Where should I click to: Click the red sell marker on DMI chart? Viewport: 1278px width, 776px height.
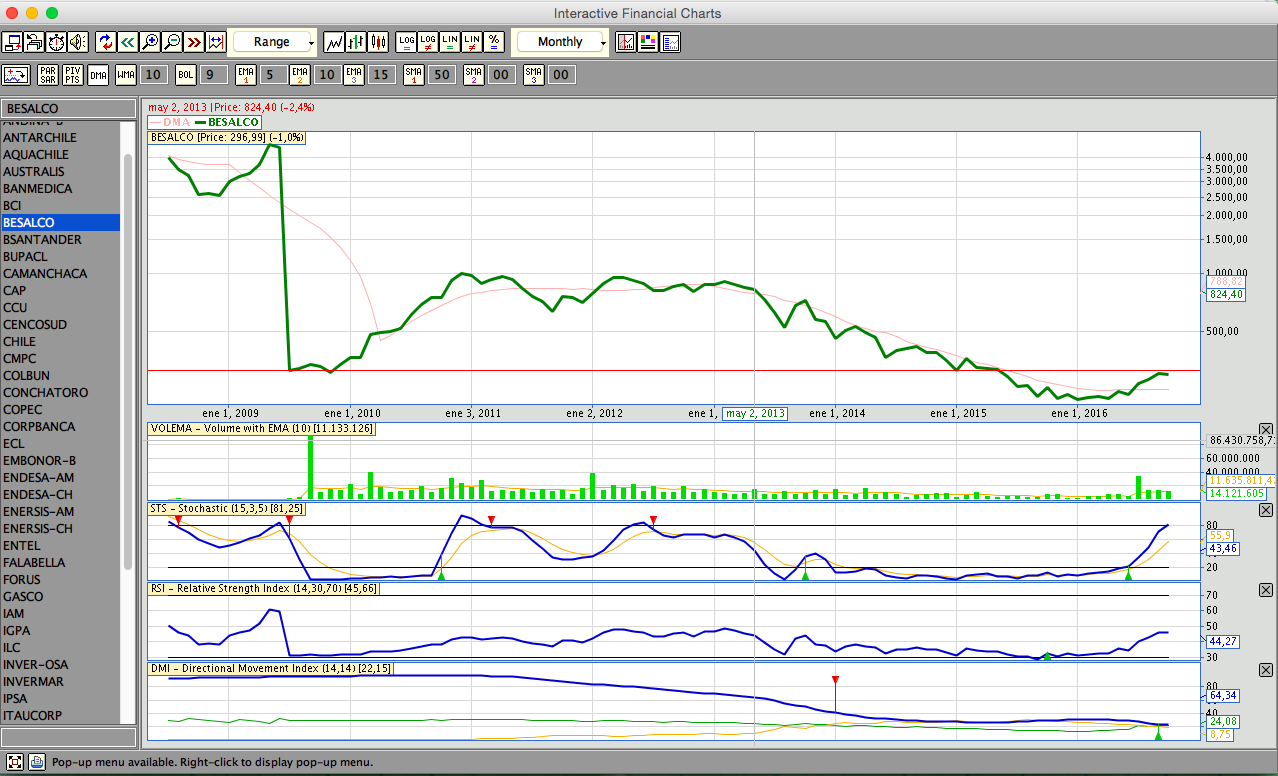835,680
